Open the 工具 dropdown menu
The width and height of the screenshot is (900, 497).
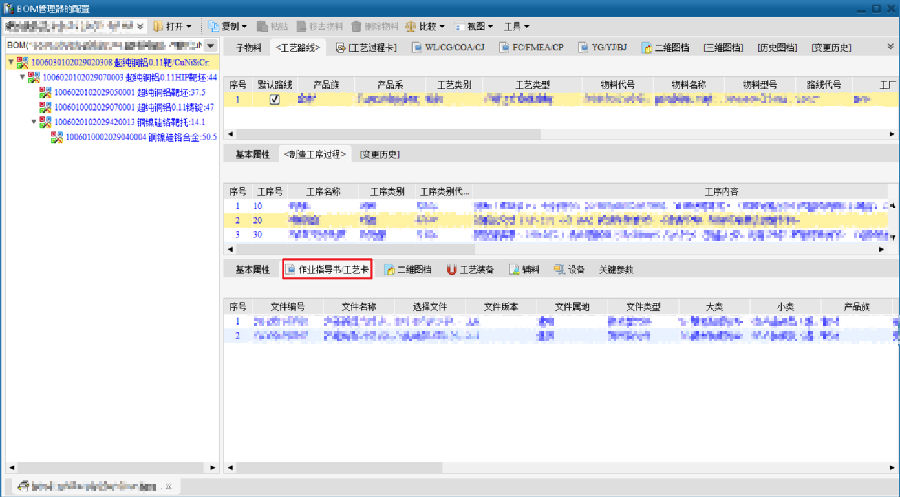click(517, 26)
